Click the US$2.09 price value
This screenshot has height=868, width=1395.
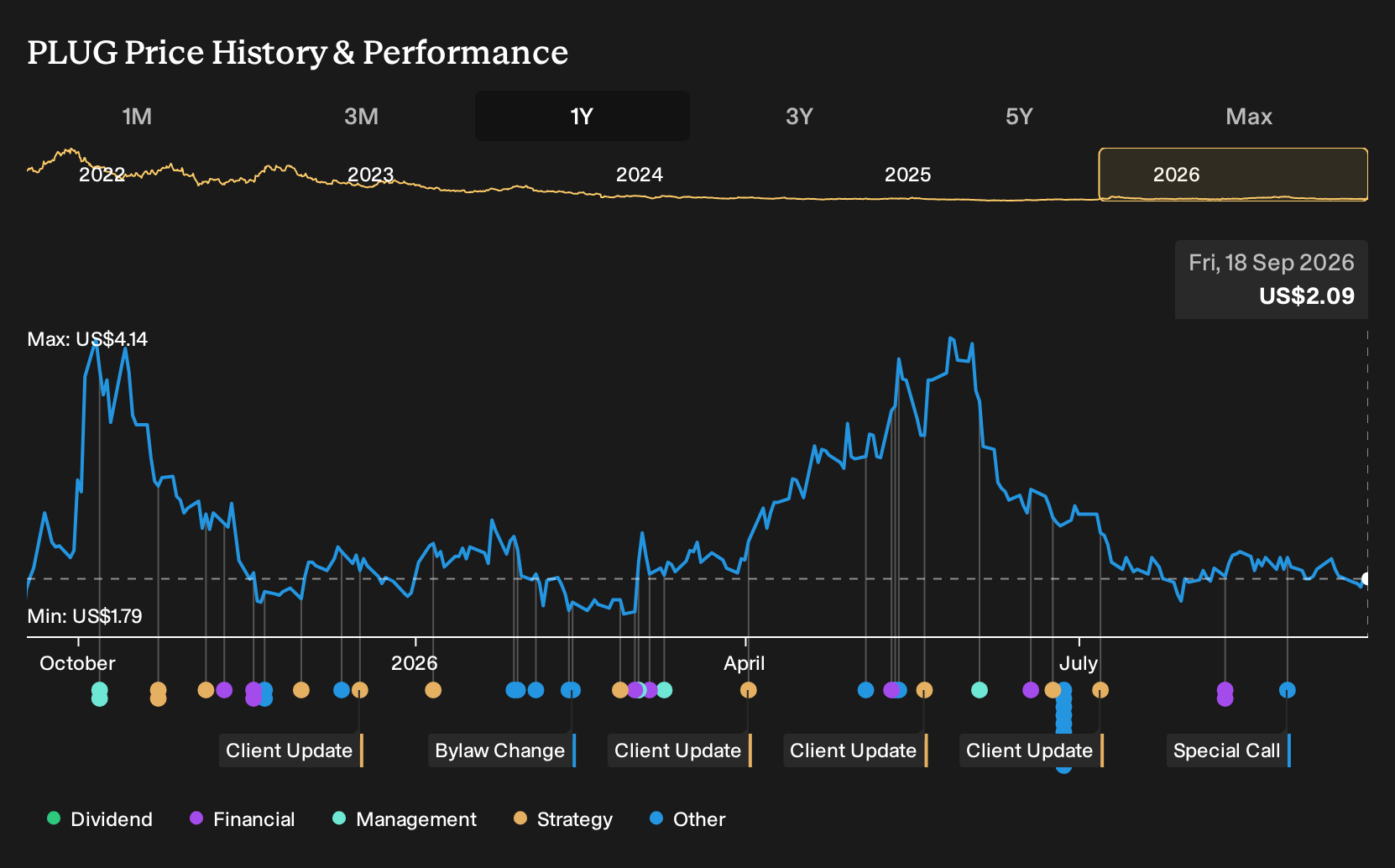click(1307, 296)
